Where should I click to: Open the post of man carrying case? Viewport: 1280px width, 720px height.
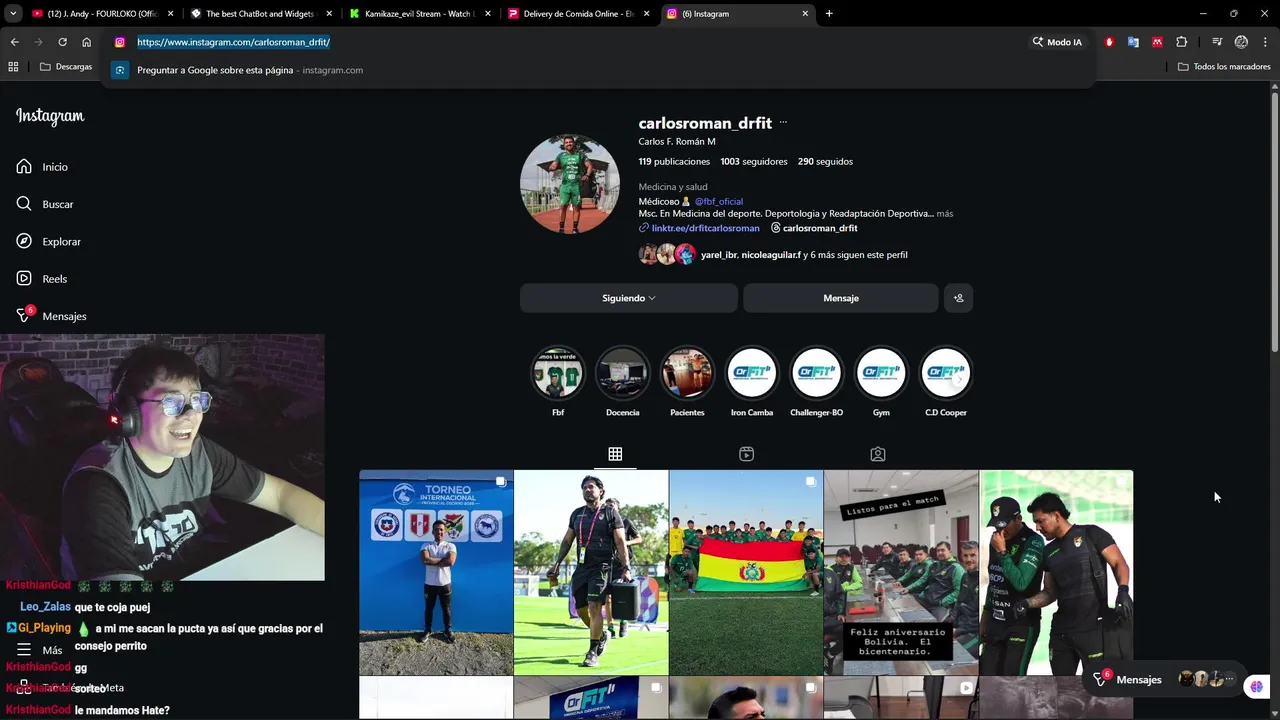(x=591, y=572)
